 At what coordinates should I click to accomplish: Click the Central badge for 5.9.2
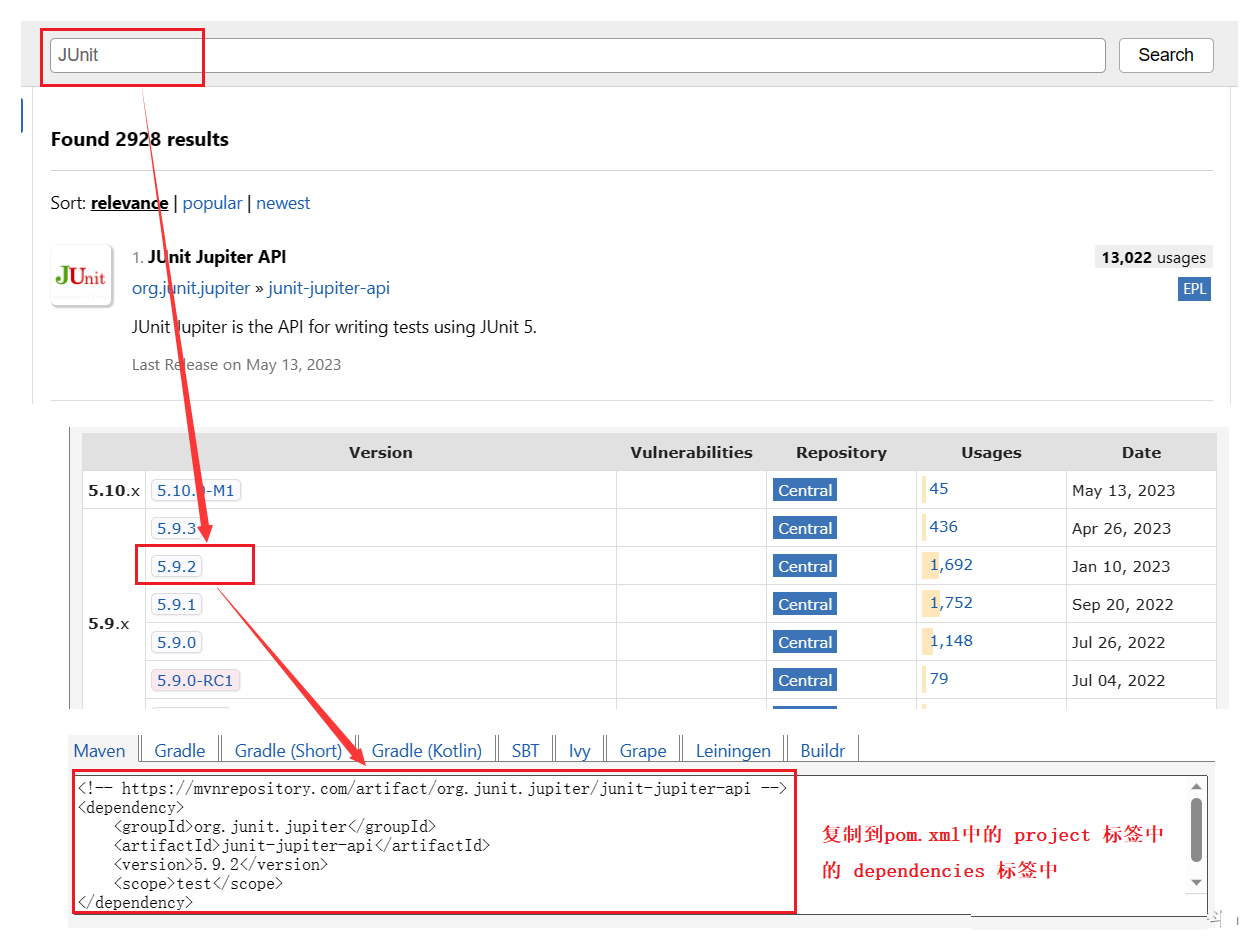(x=805, y=566)
